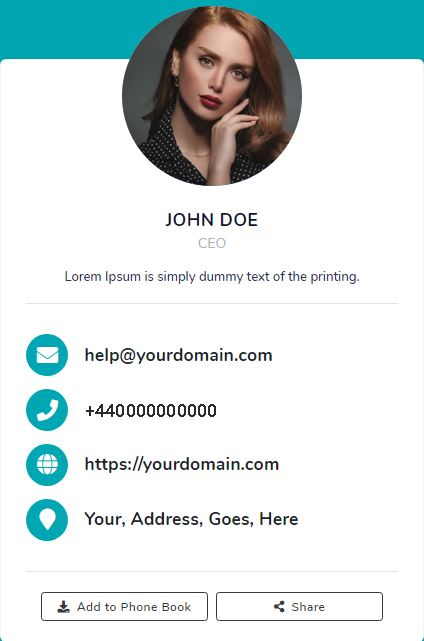Select the circular profile photo
The width and height of the screenshot is (424, 641).
[212, 96]
